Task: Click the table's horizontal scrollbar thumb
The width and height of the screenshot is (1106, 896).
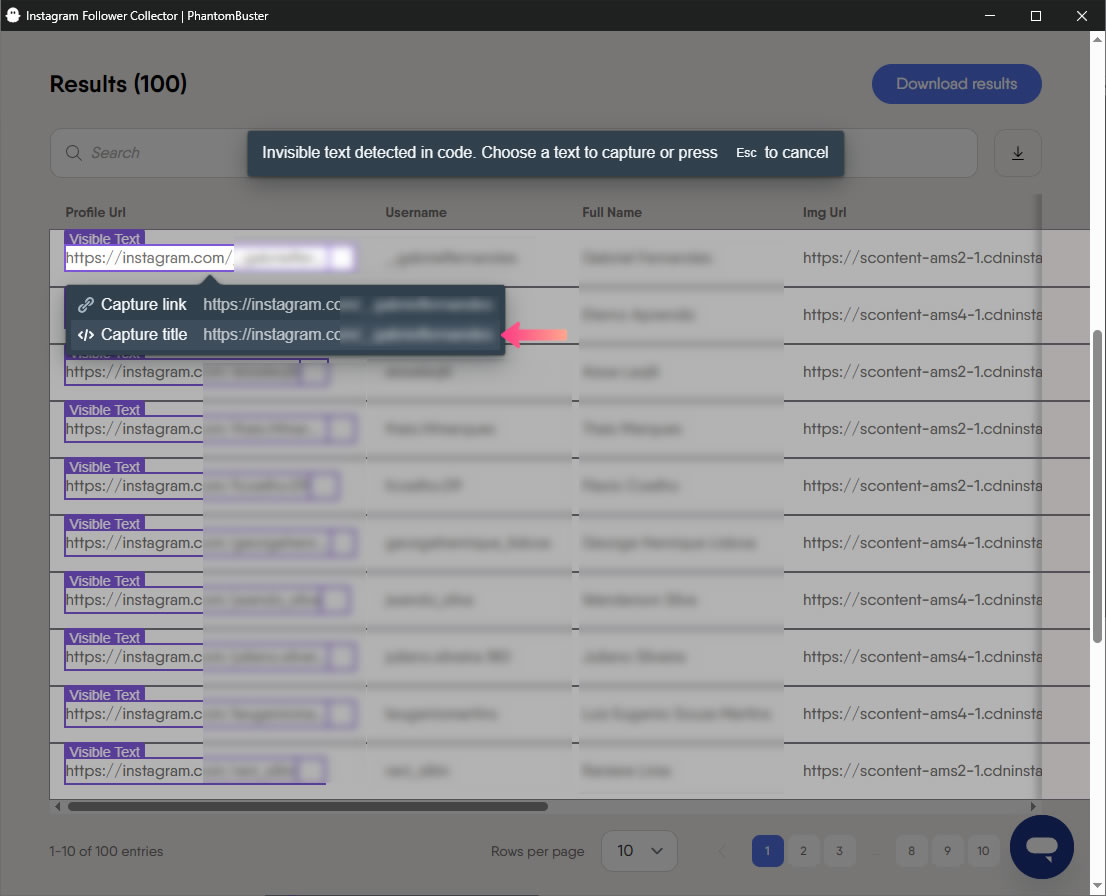Action: [x=308, y=806]
